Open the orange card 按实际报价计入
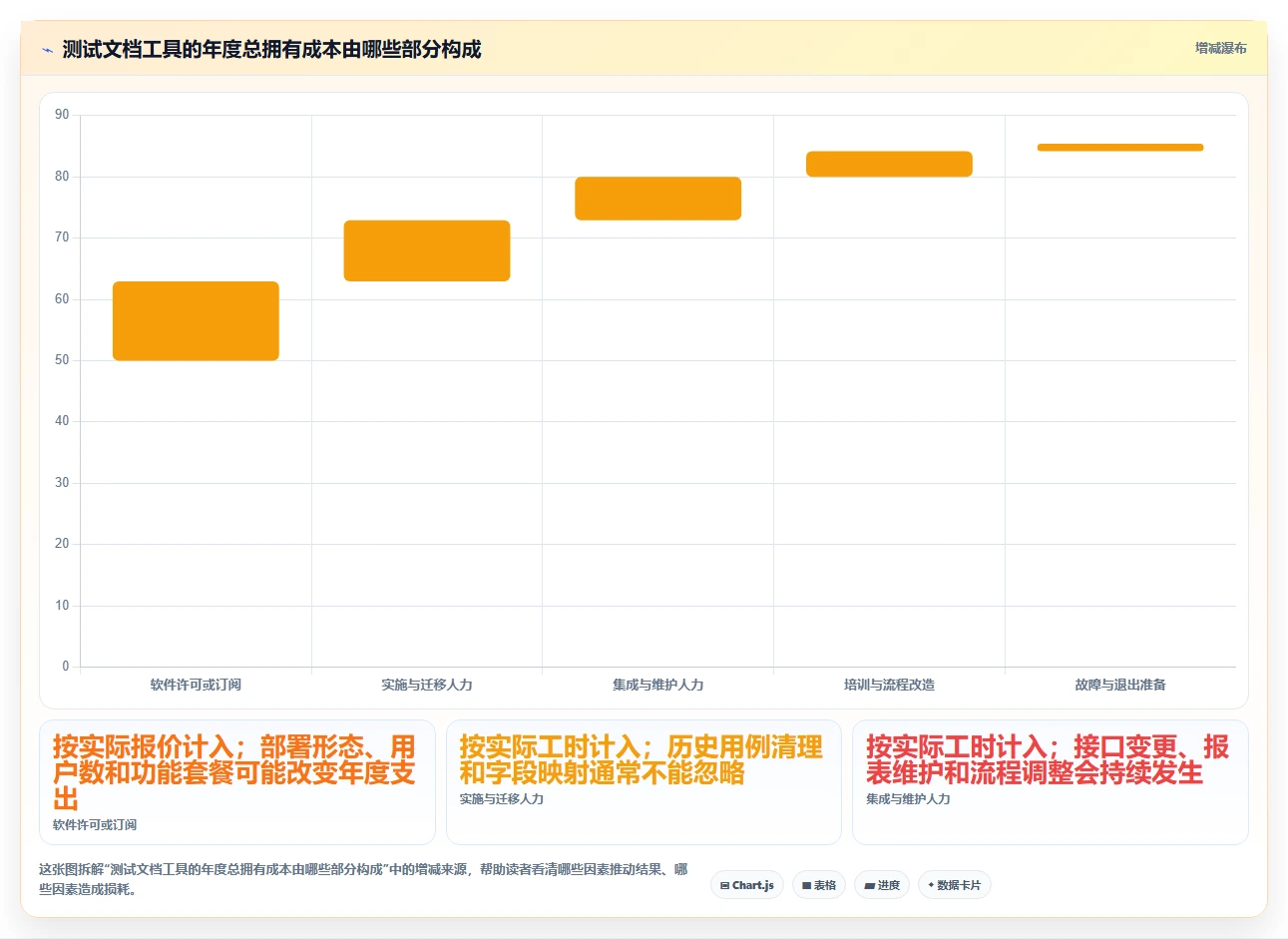This screenshot has height=939, width=1288. [x=237, y=782]
